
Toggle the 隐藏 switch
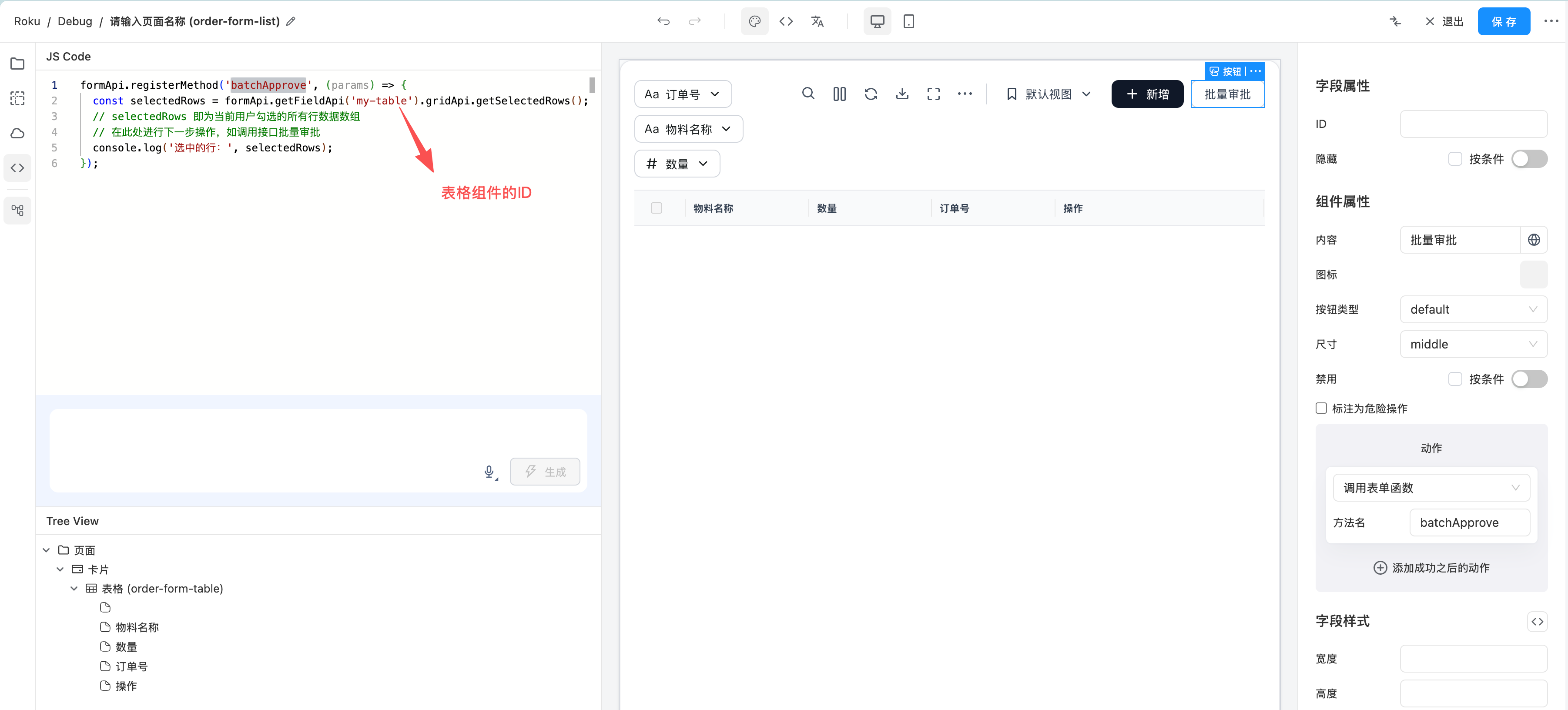[x=1529, y=159]
